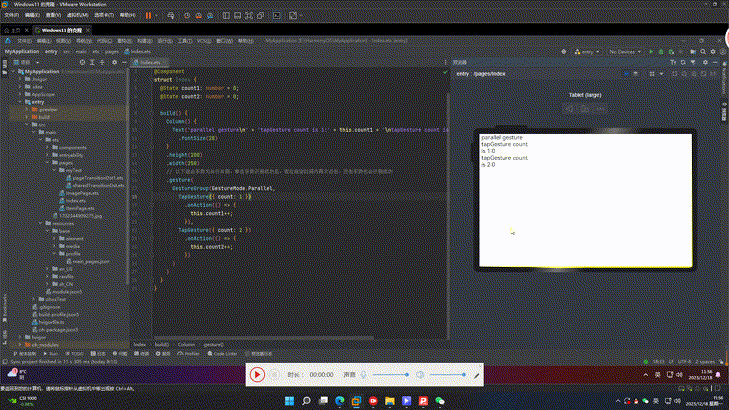Click VMware take snapshot clock icon

187,15
